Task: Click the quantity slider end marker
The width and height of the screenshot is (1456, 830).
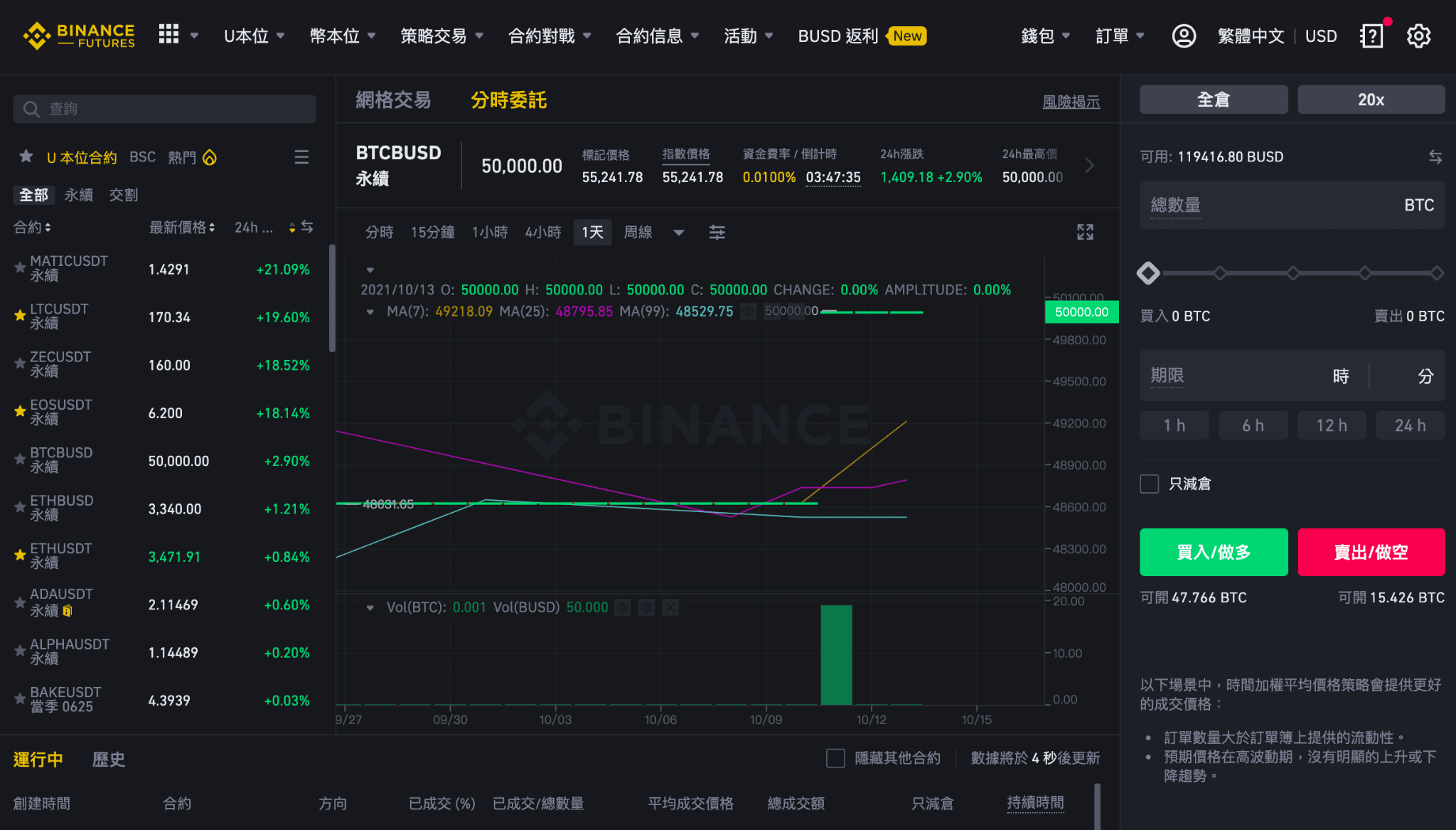Action: [1438, 273]
